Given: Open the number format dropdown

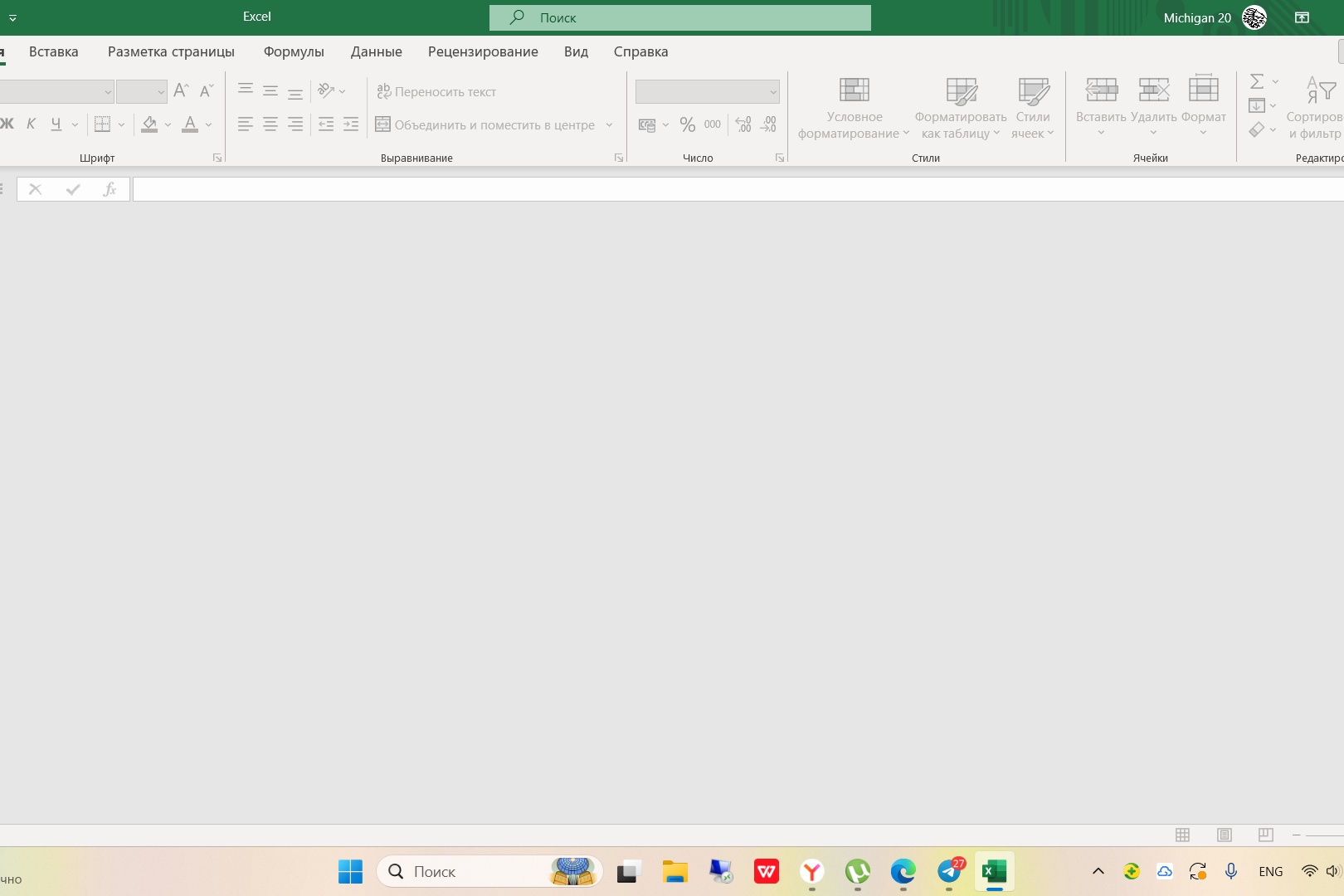Looking at the screenshot, I should click(x=772, y=91).
